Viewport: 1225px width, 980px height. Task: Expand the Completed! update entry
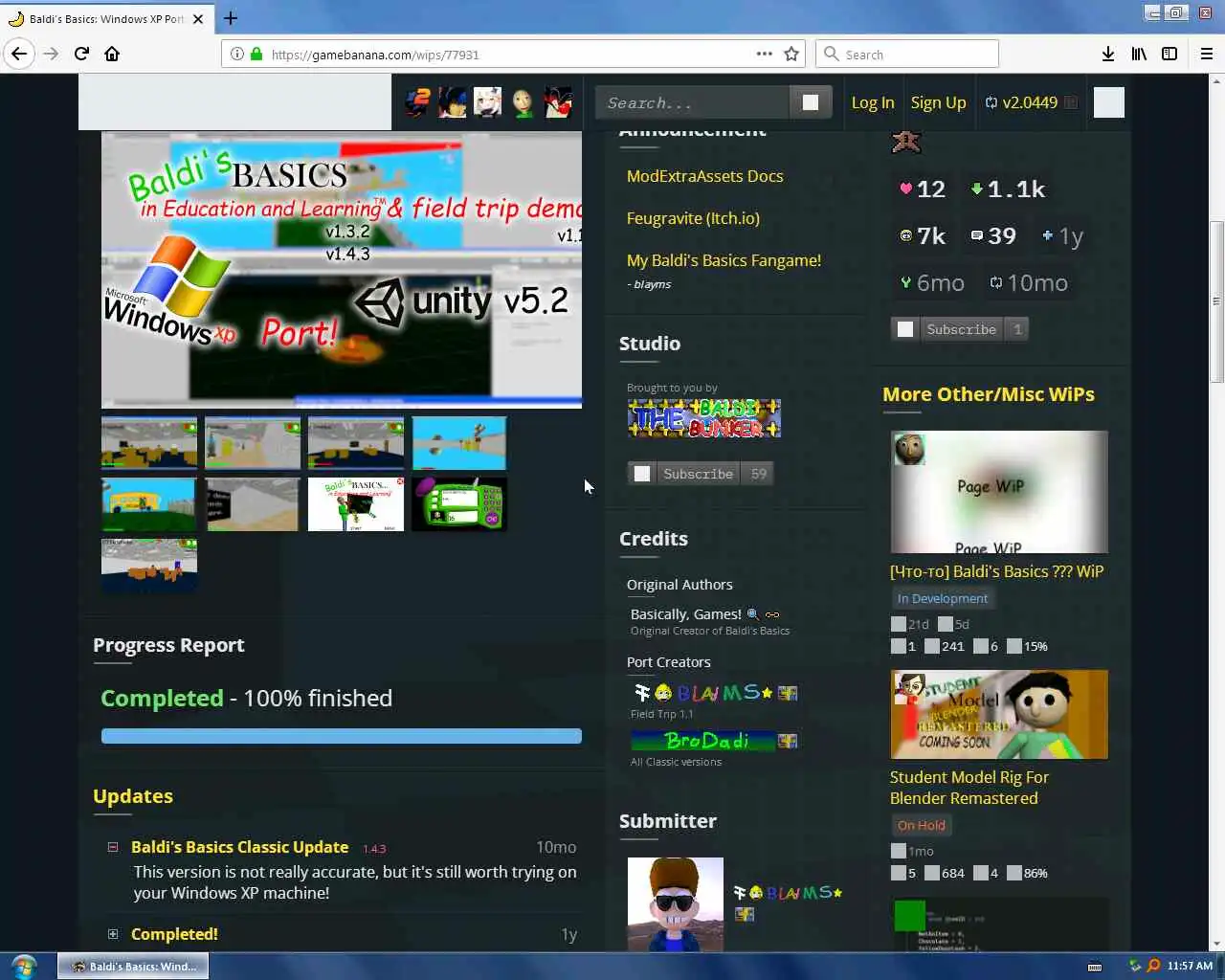(x=113, y=934)
